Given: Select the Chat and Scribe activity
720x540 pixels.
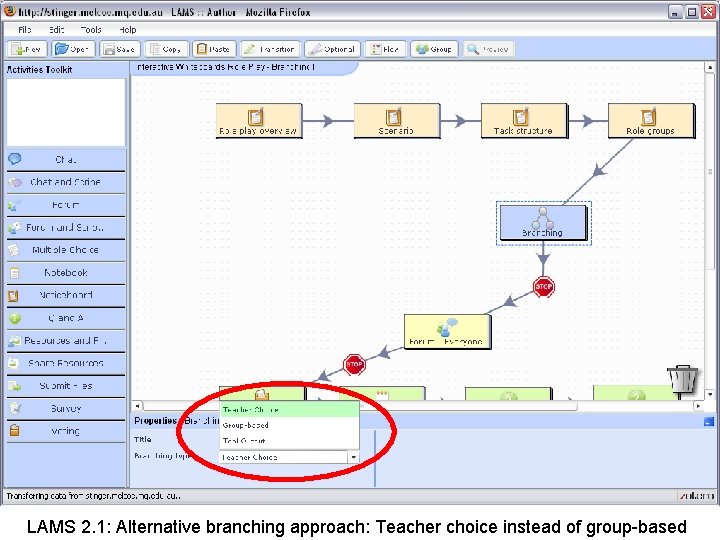Looking at the screenshot, I should tap(66, 182).
